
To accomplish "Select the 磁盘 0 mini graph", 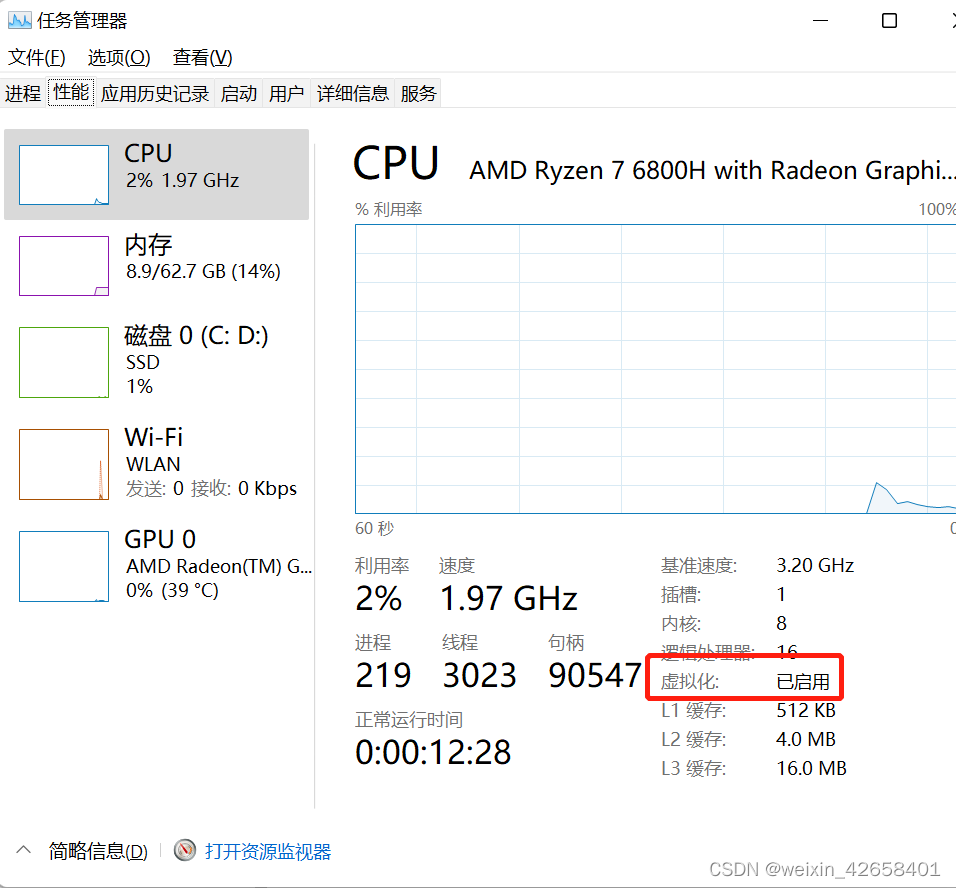I will [x=64, y=362].
